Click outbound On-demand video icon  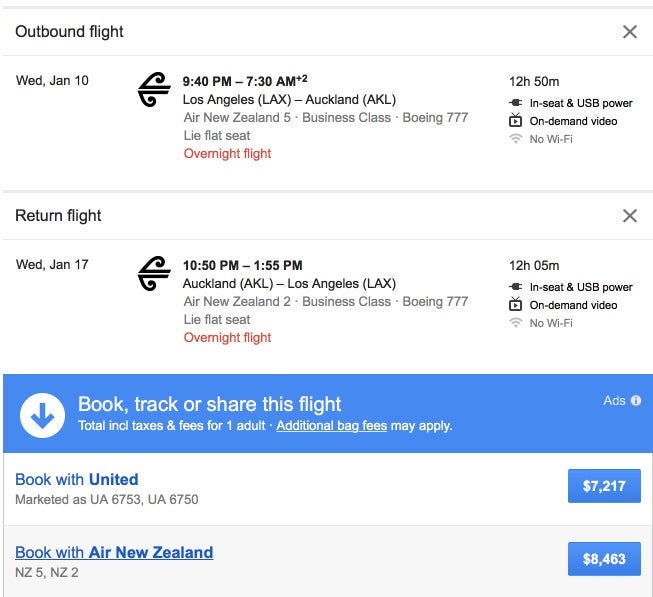[x=516, y=121]
